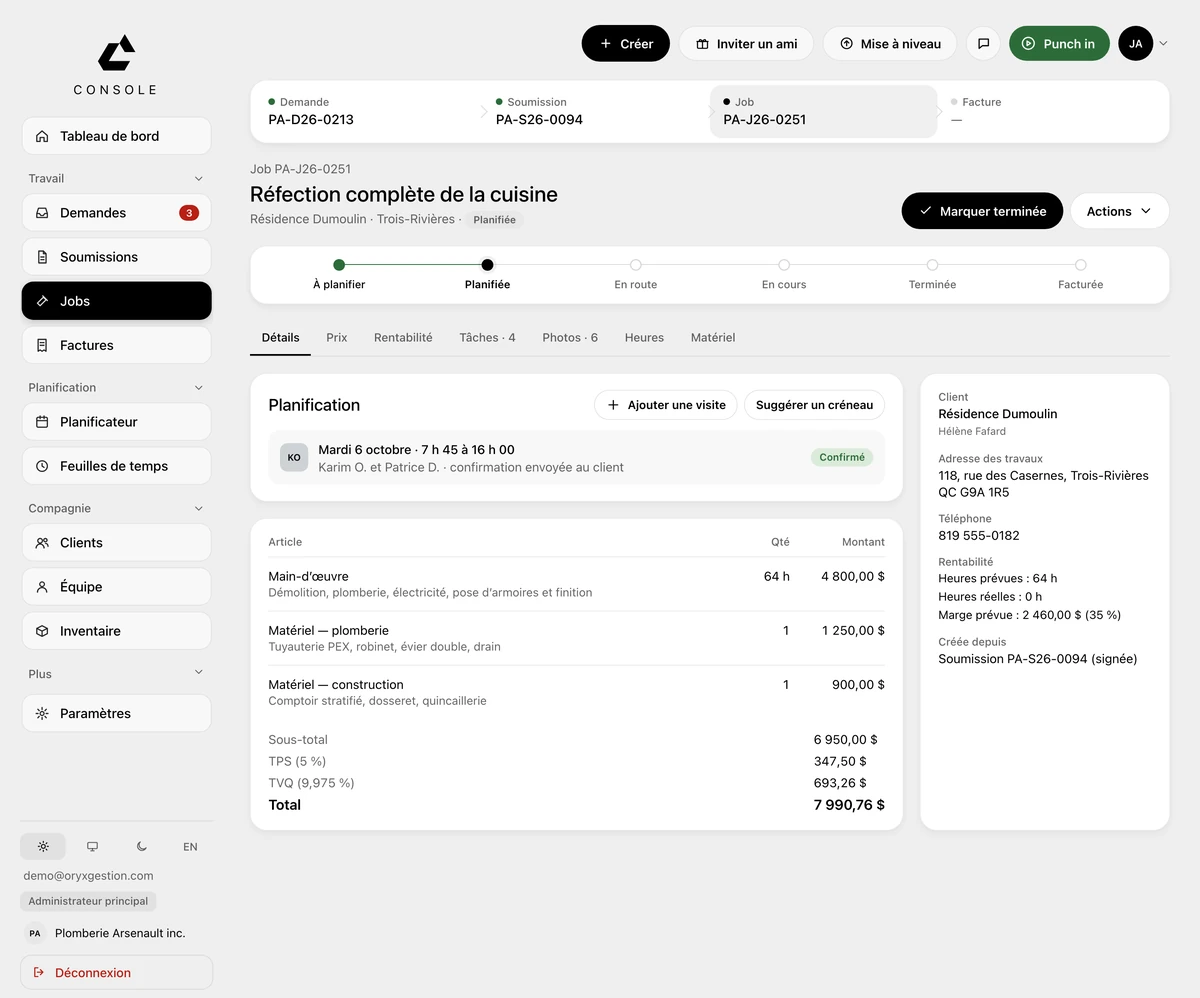Collapse the Planification sidebar section
The width and height of the screenshot is (1200, 998).
pyautogui.click(x=198, y=388)
